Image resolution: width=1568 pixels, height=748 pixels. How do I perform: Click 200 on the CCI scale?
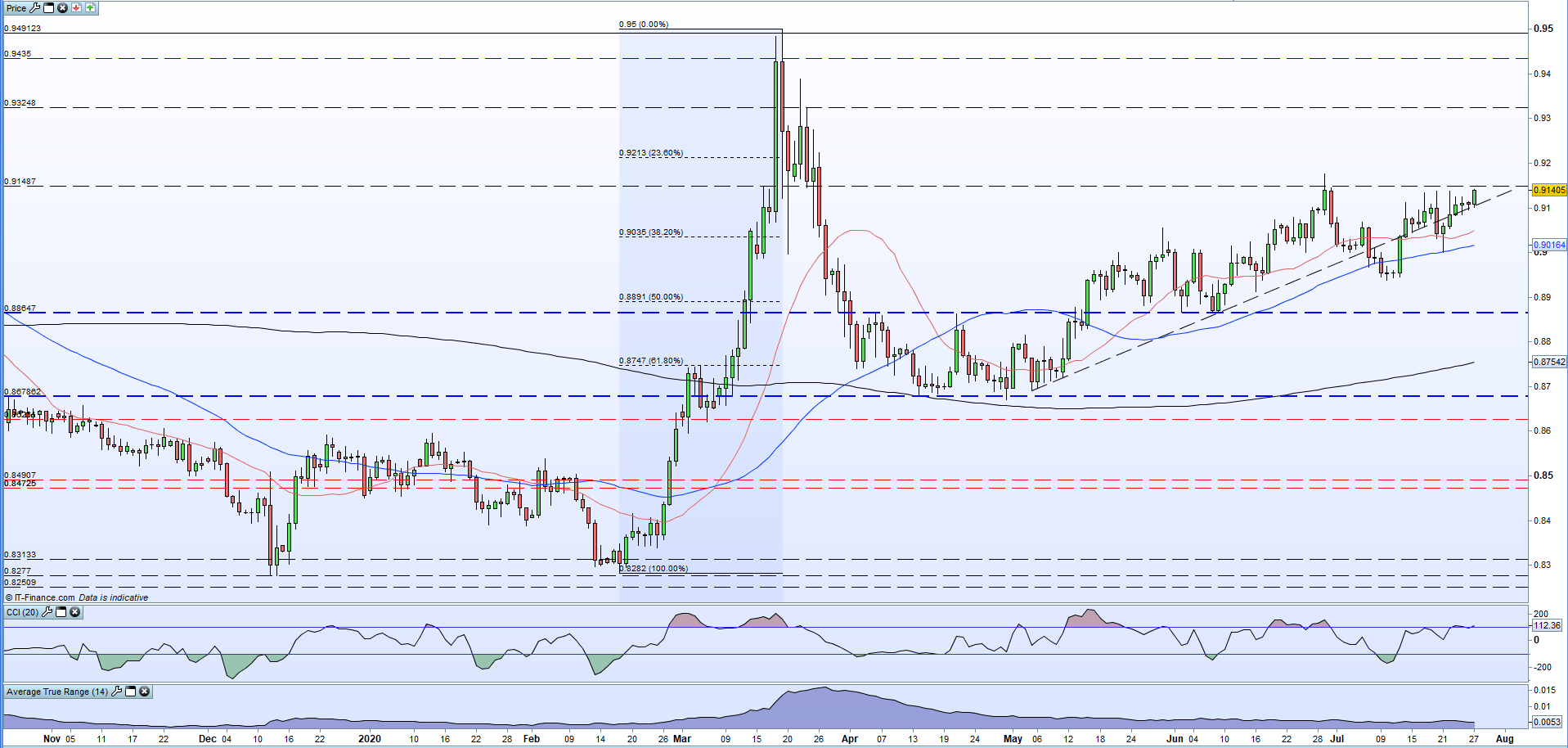coord(1541,614)
